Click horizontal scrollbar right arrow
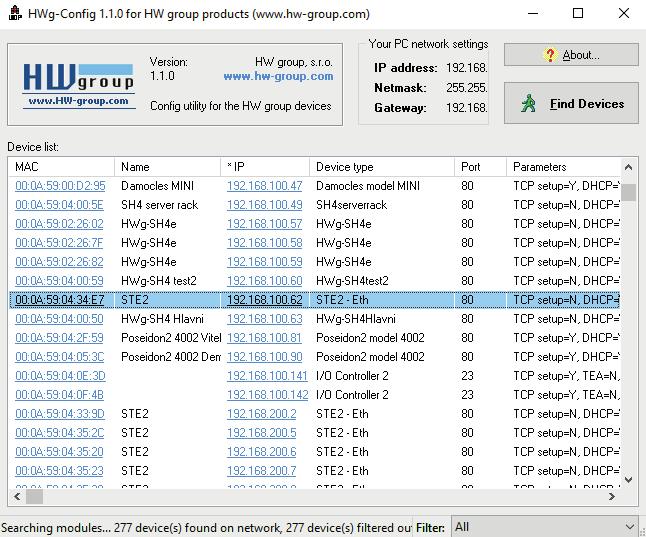The width and height of the screenshot is (646, 537). point(612,497)
